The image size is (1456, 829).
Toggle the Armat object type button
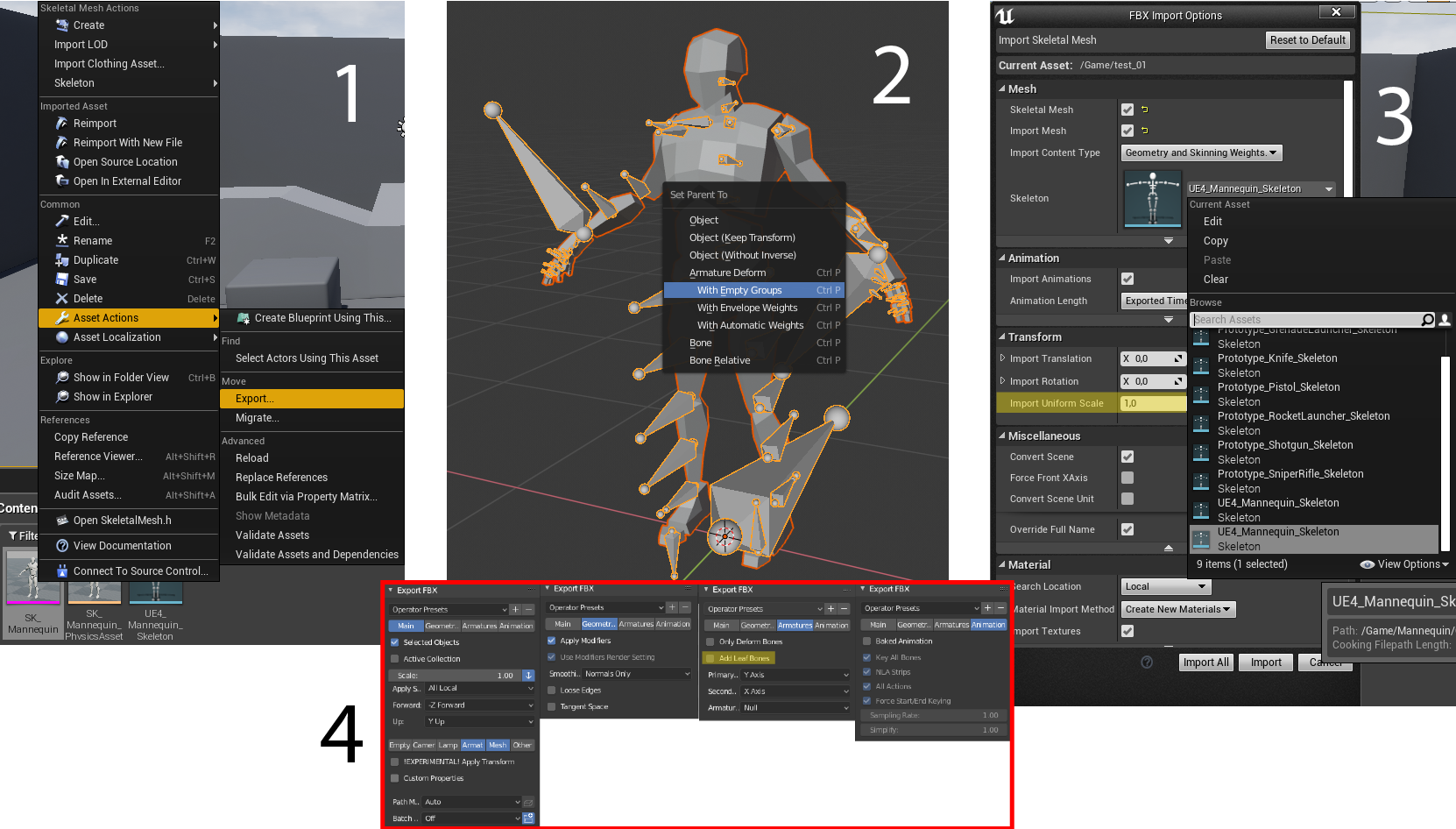472,745
